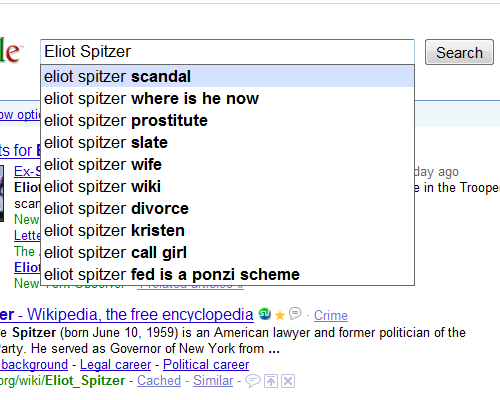The height and width of the screenshot is (400, 500).
Task: Click the green StumbleUpon icon after Wikipedia title
Action: (x=265, y=314)
